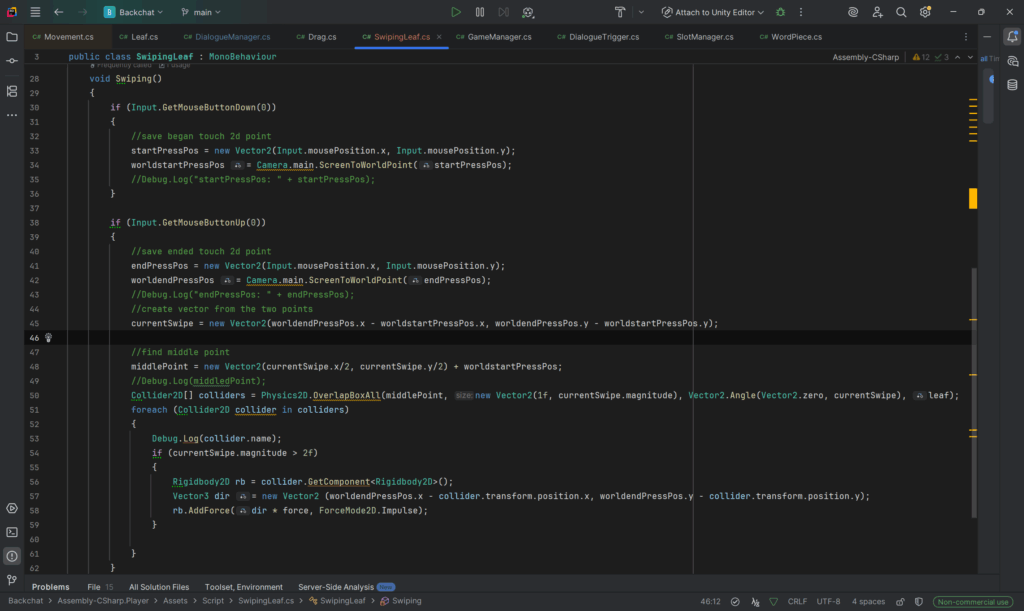Switch to the Toolset, Environment tab

244,587
